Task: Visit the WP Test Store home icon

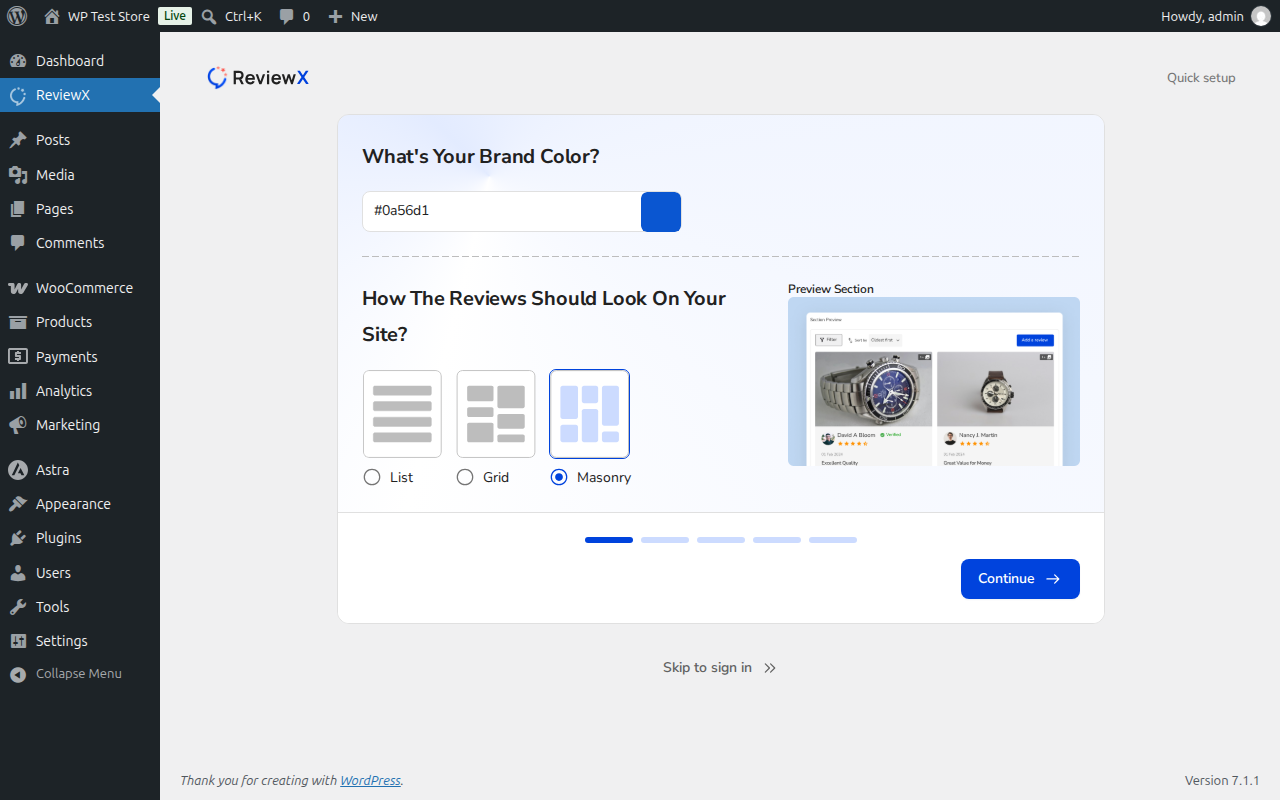Action: click(x=52, y=16)
